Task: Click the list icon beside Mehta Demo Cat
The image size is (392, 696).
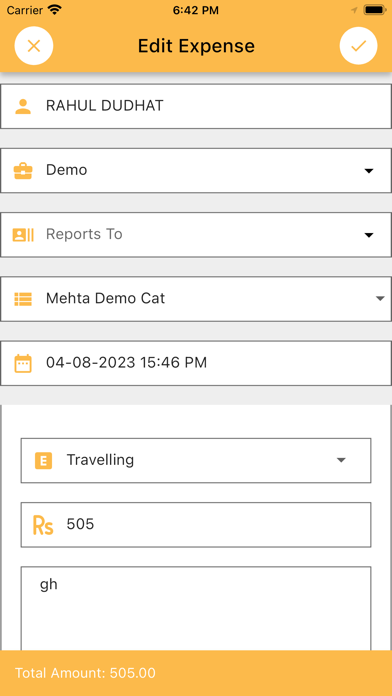Action: coord(23,299)
